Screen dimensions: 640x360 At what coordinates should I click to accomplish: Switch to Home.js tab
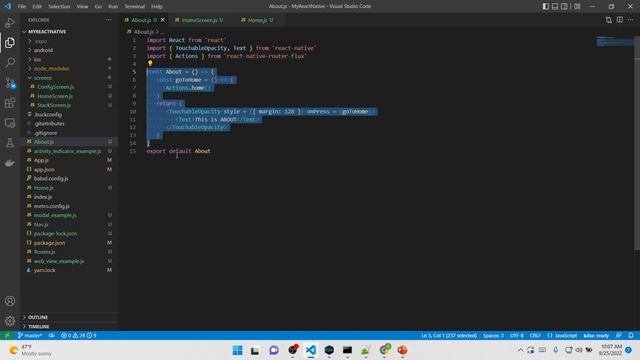pyautogui.click(x=257, y=20)
